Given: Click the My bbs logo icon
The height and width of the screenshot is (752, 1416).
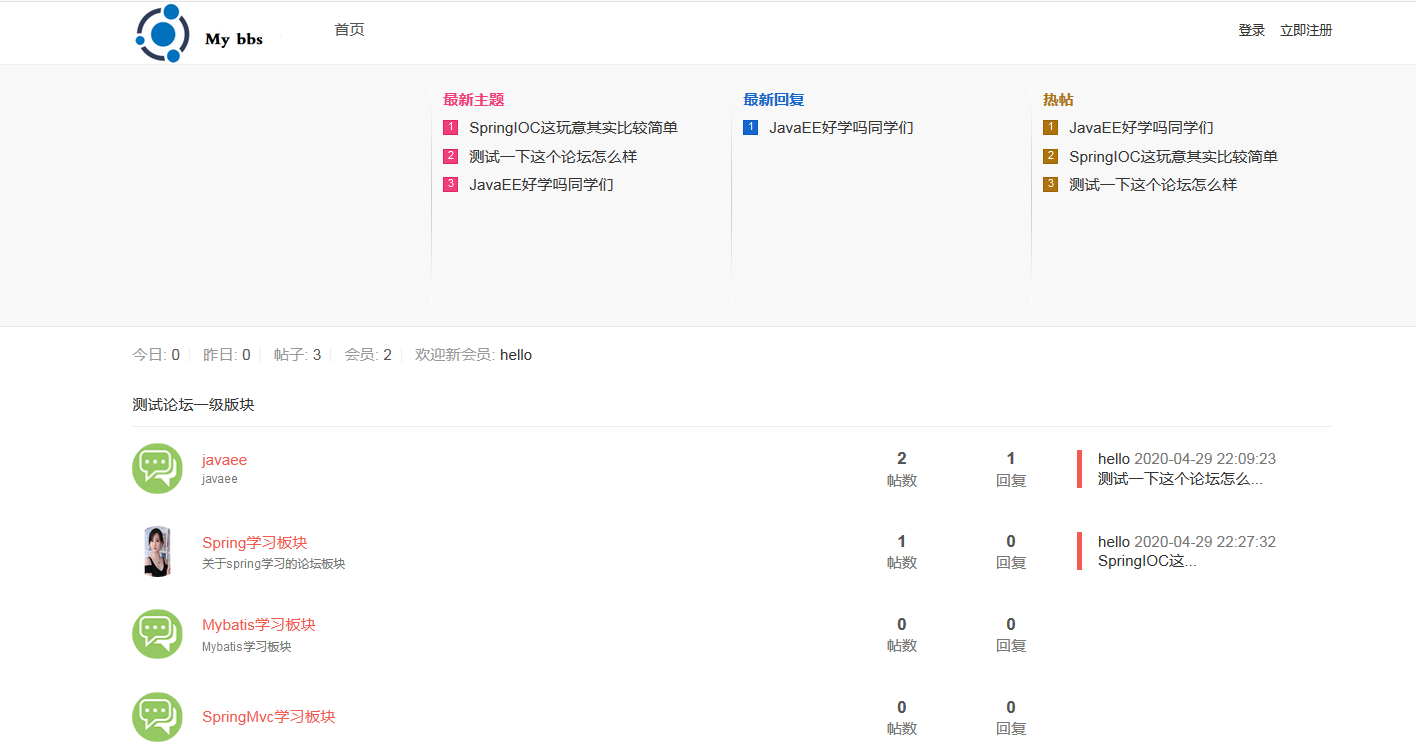Looking at the screenshot, I should pyautogui.click(x=162, y=33).
